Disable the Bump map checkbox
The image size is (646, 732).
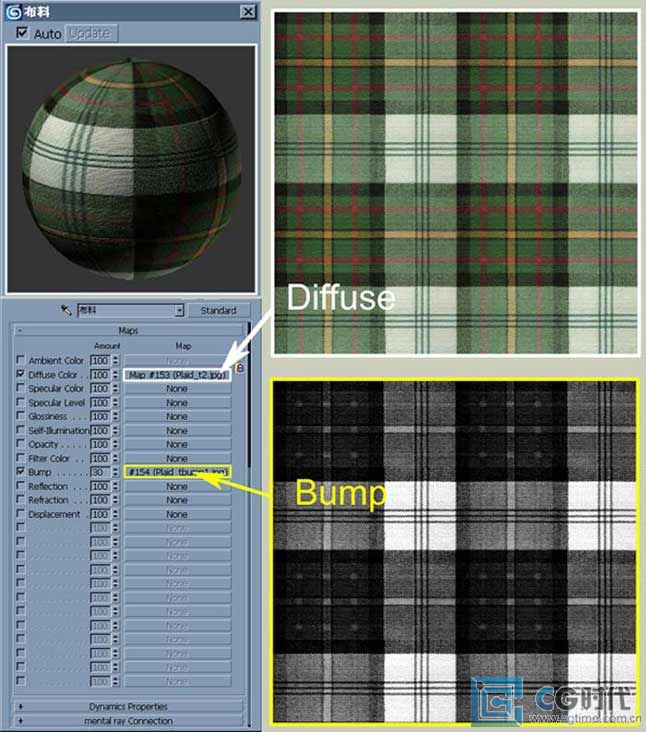point(21,472)
